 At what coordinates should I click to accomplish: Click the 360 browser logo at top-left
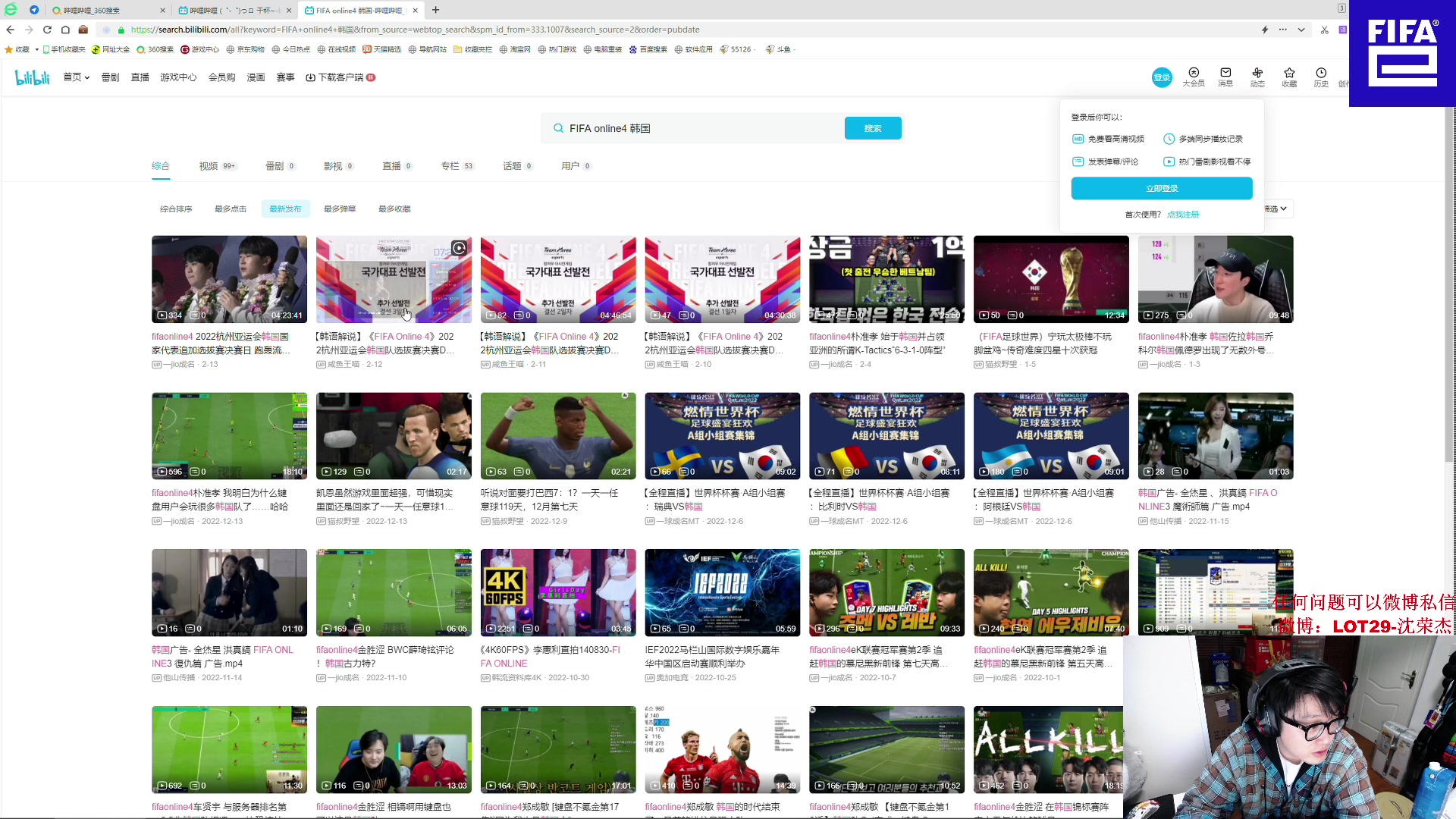tap(11, 10)
